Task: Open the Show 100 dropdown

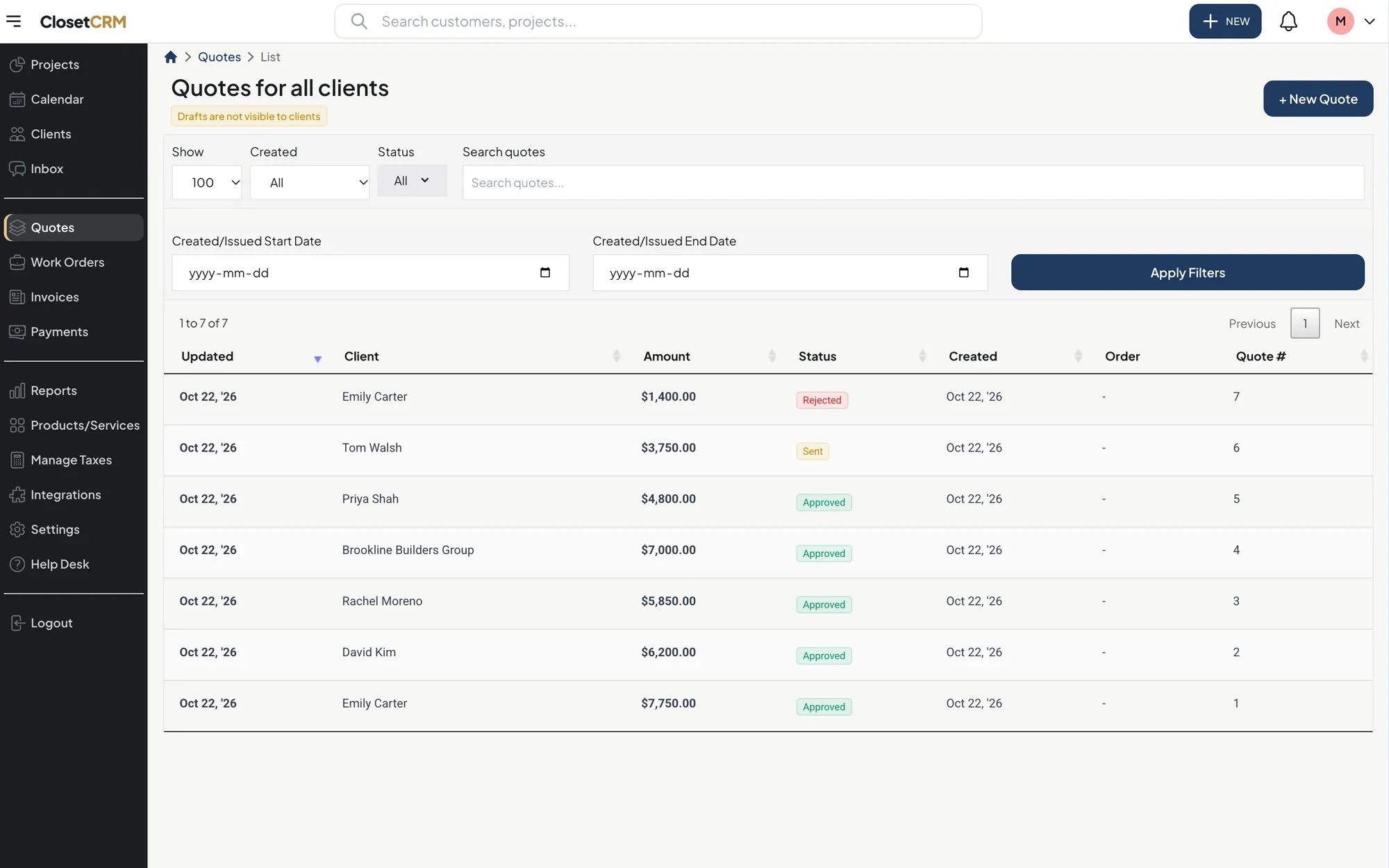Action: tap(207, 183)
